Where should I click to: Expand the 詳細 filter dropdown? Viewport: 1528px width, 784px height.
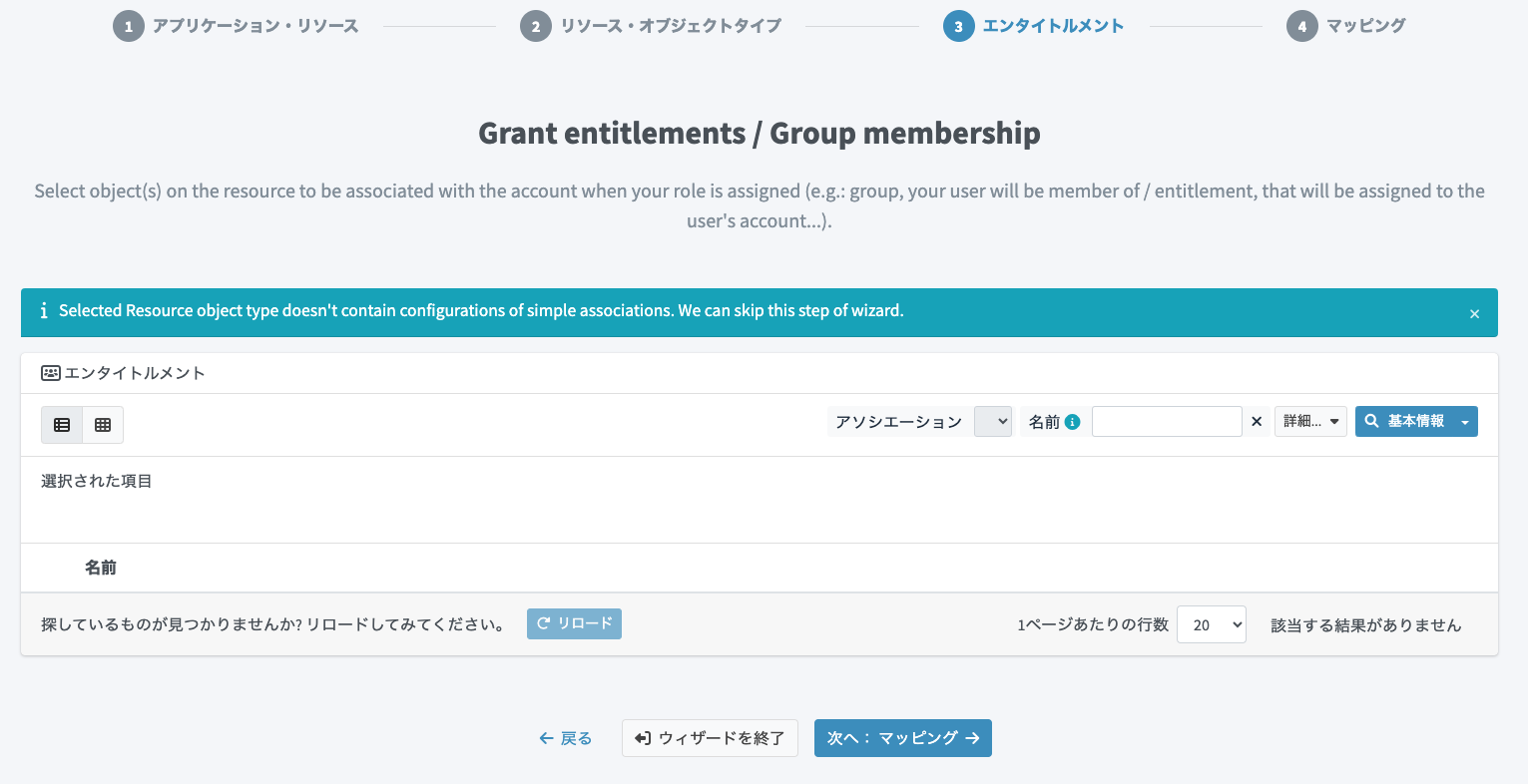click(x=1310, y=422)
